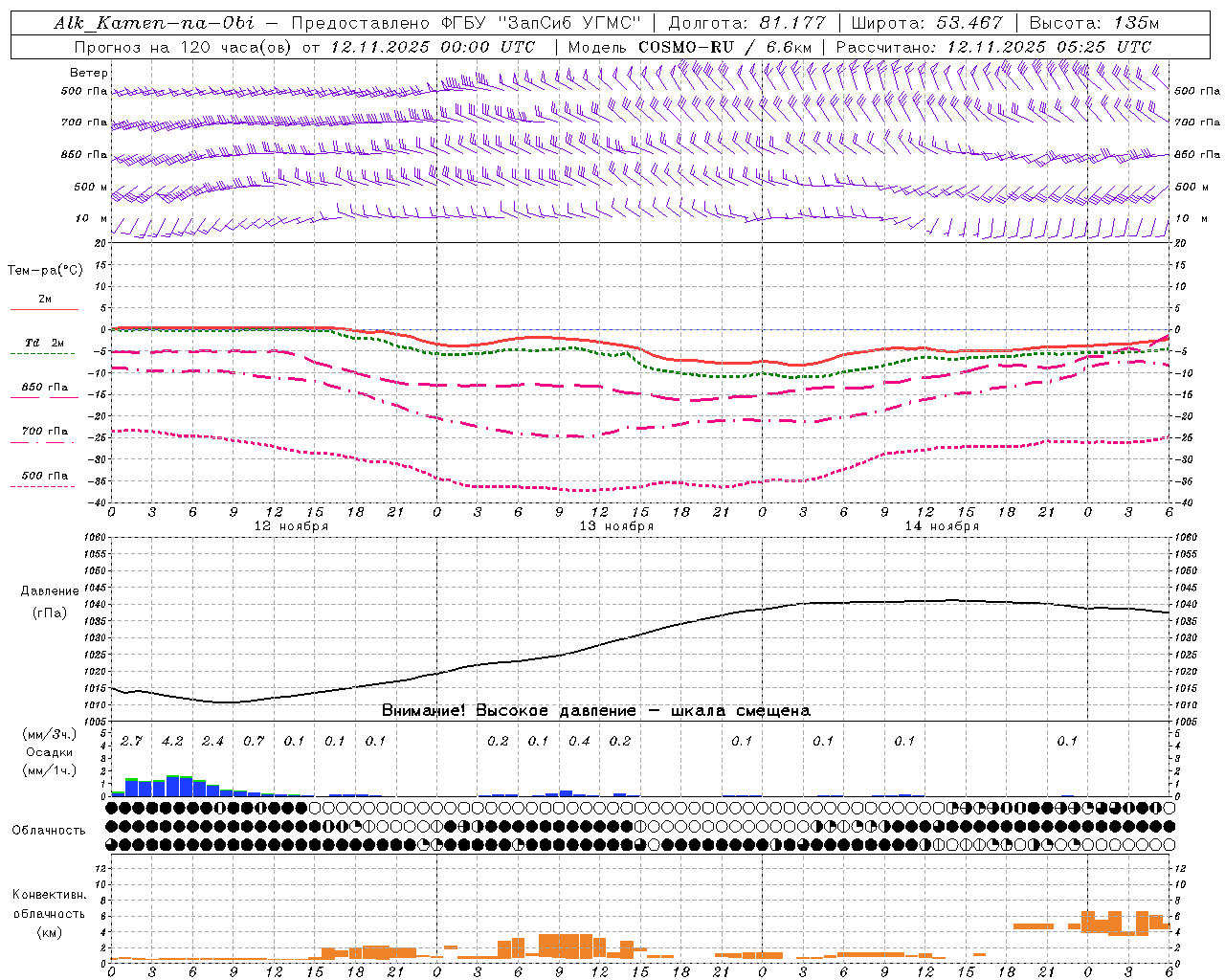Click the (гПа) pressure unit label
Image resolution: width=1225 pixels, height=980 pixels.
point(50,613)
